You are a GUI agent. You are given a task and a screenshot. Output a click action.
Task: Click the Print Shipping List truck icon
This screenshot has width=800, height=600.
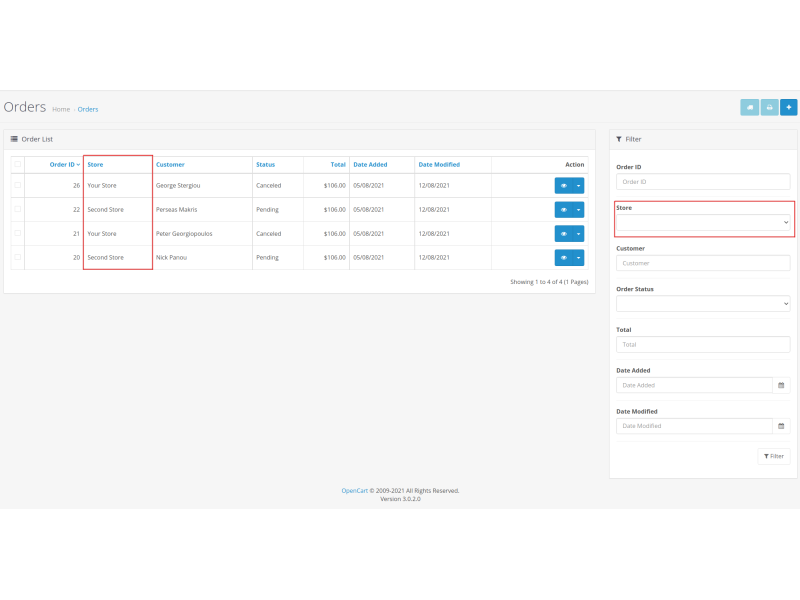point(749,107)
